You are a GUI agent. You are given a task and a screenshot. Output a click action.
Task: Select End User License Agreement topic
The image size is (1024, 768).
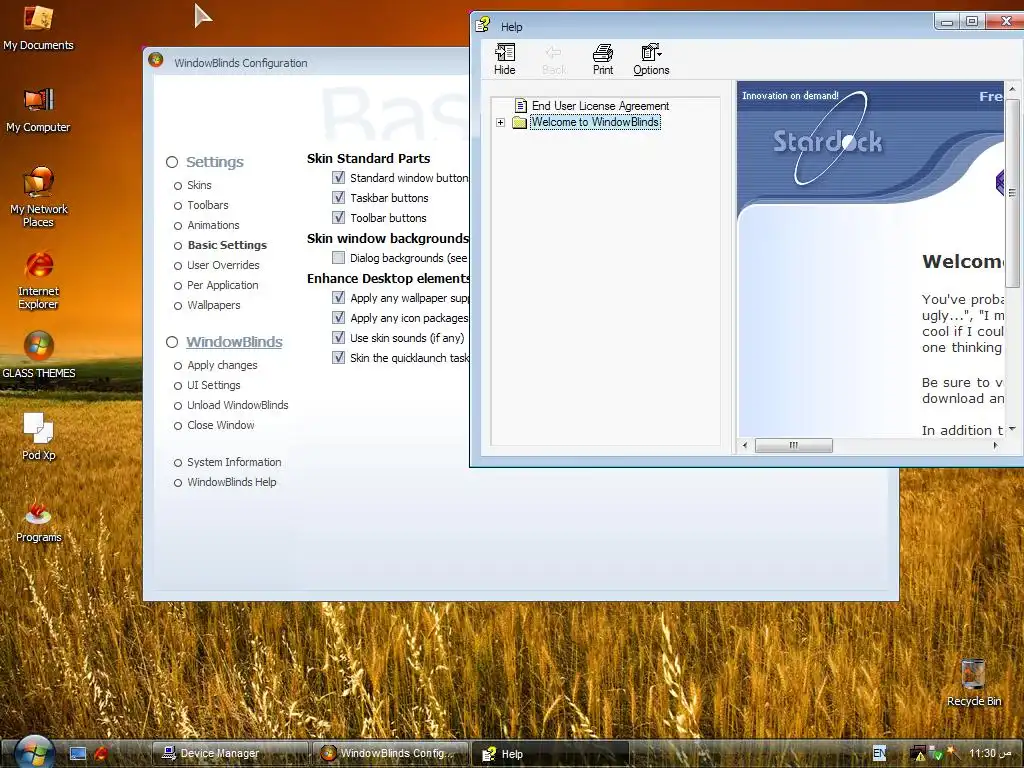(600, 106)
